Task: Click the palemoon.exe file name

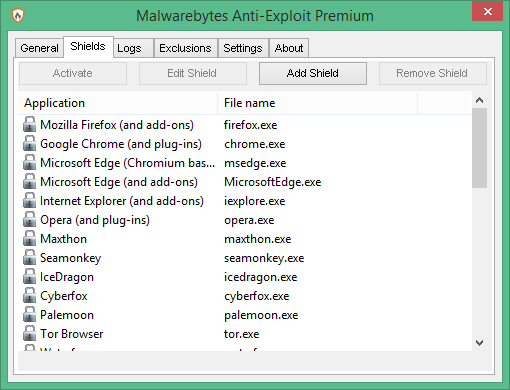Action: (x=261, y=315)
